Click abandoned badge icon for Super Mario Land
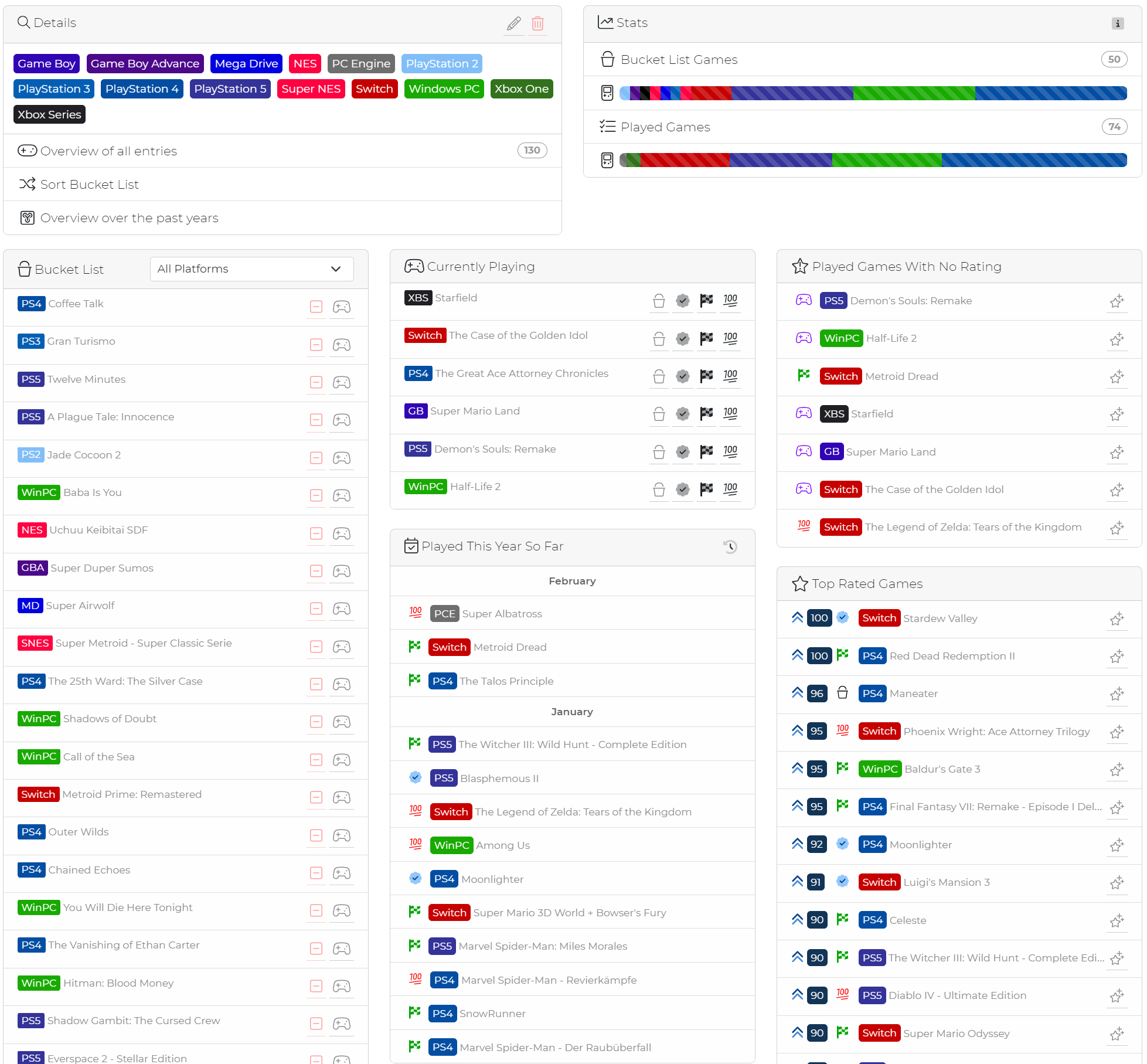The height and width of the screenshot is (1064, 1147). point(683,414)
